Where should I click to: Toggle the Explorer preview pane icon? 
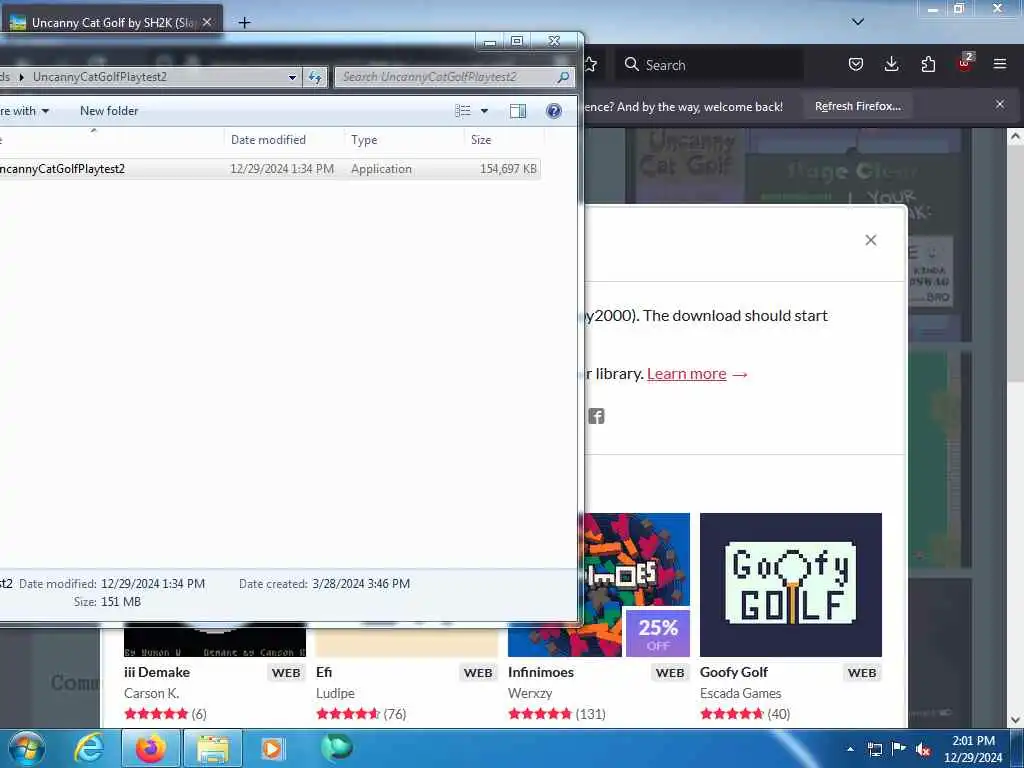(x=518, y=111)
